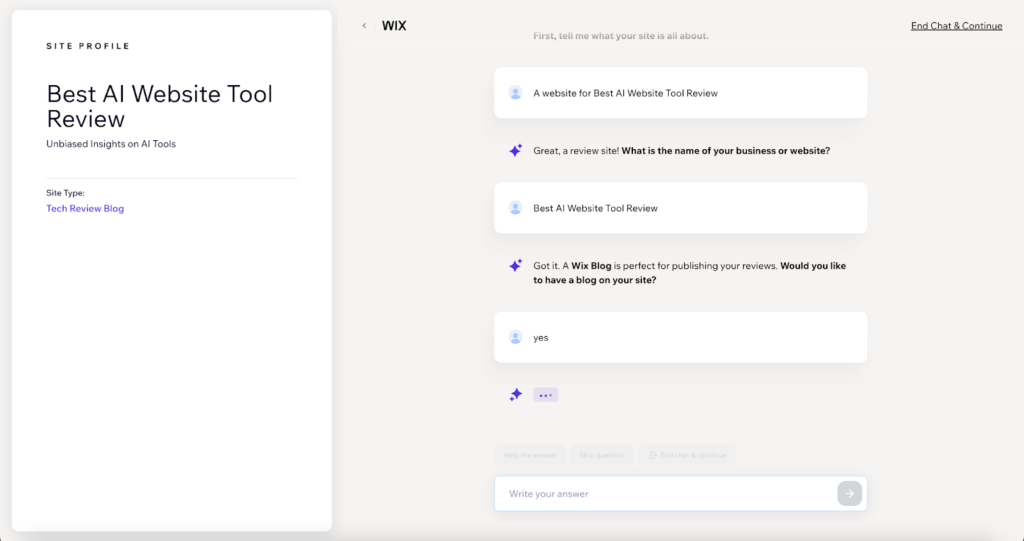Open the Tech Review Blog site type link
Viewport: 1024px width, 541px height.
pos(85,209)
